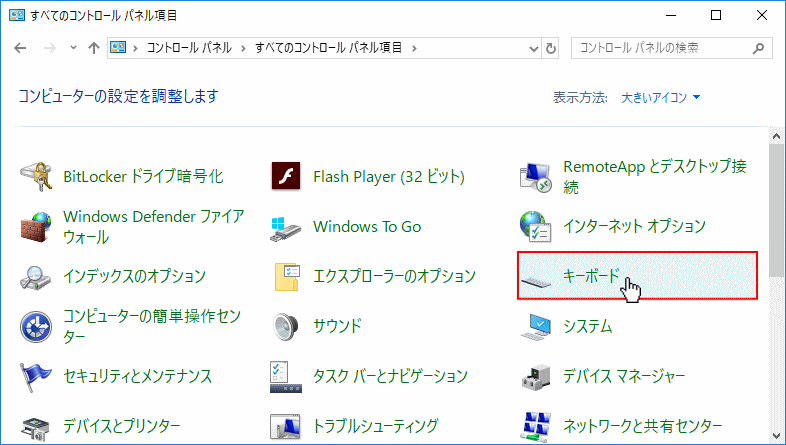Open the システム link text

(x=587, y=326)
